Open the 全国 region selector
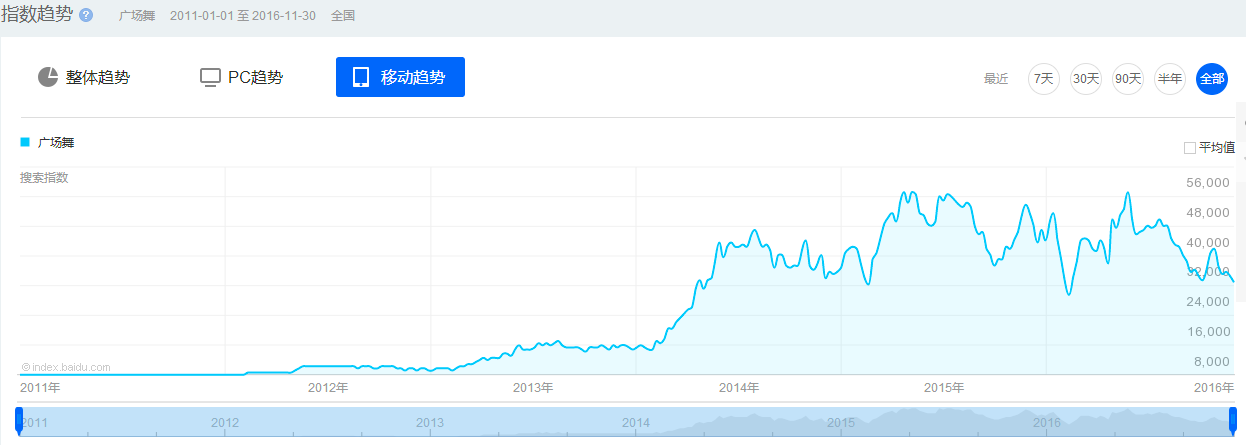The height and width of the screenshot is (445, 1246). (343, 16)
